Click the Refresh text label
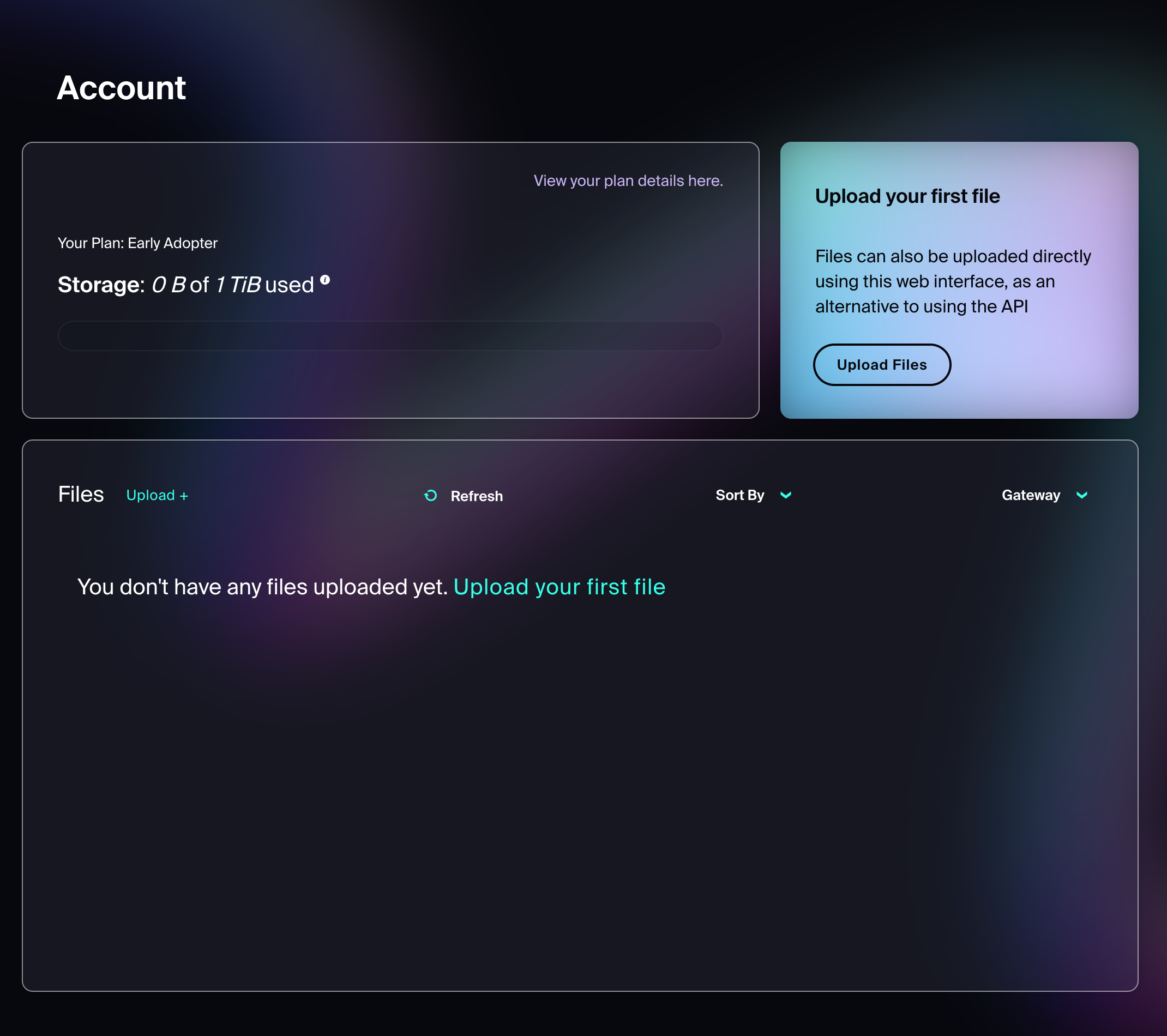1167x1036 pixels. [x=476, y=496]
